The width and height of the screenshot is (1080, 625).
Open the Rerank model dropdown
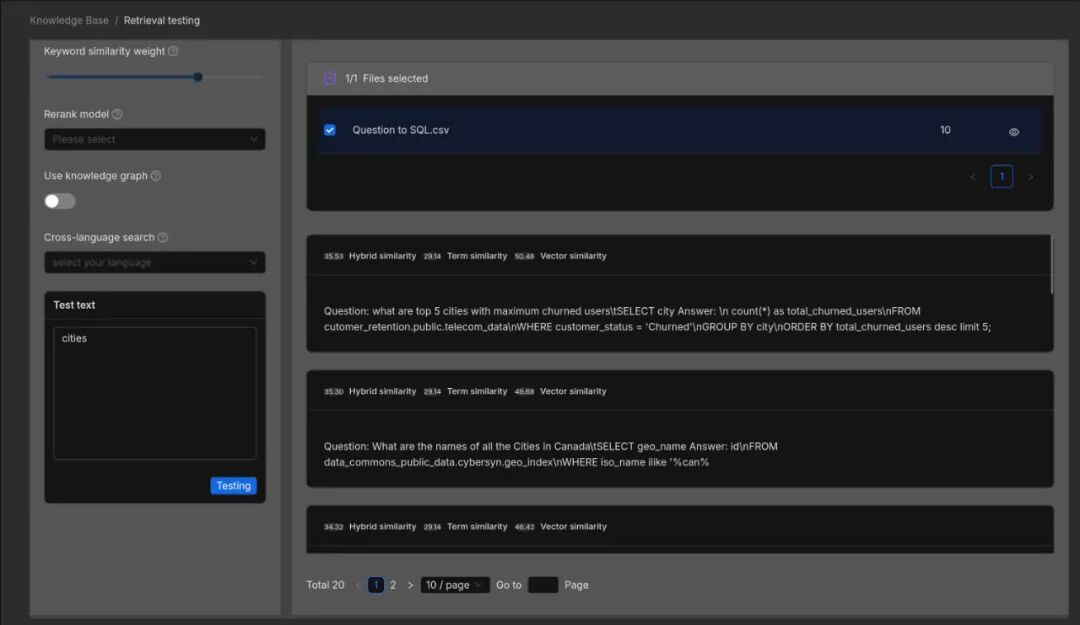[x=155, y=139]
